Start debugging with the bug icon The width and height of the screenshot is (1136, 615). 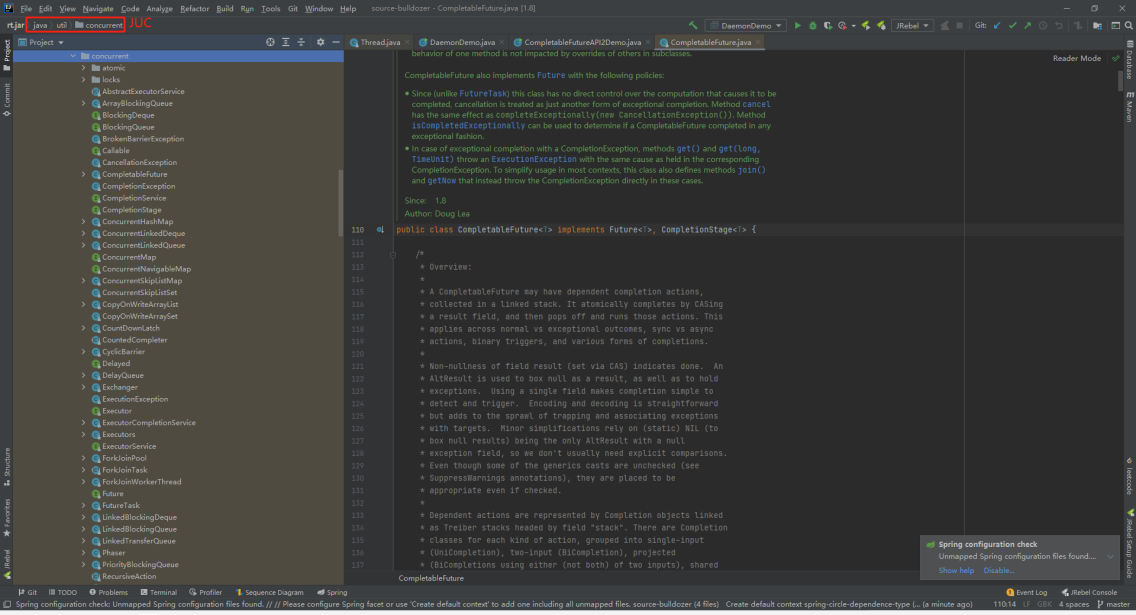coord(812,25)
